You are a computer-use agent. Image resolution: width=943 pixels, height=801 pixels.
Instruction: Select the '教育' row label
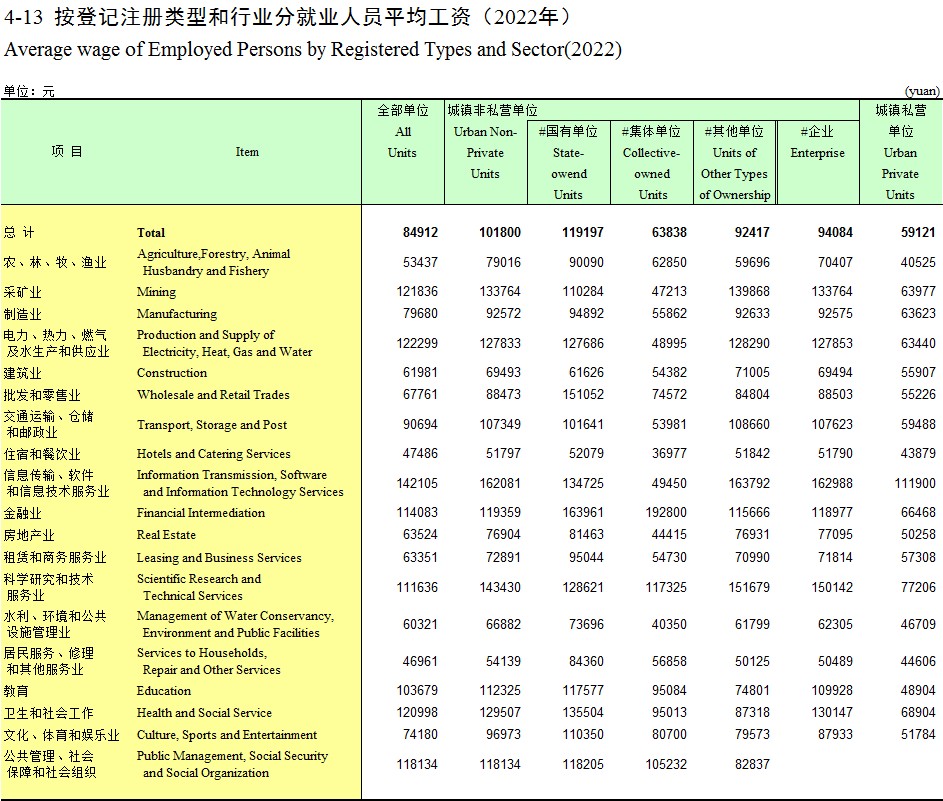(16, 691)
